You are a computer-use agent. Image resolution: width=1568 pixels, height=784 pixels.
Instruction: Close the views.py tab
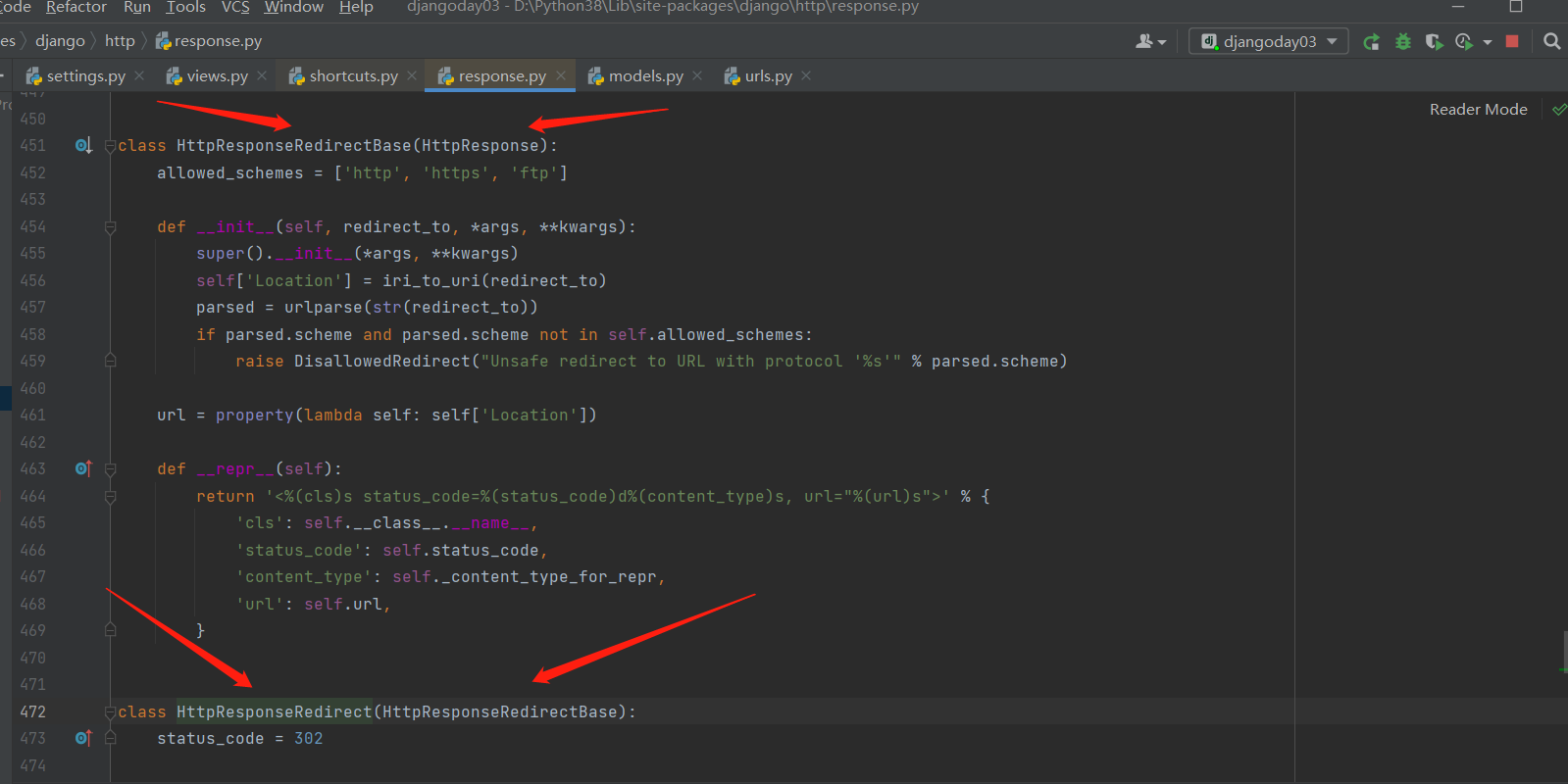tap(262, 75)
